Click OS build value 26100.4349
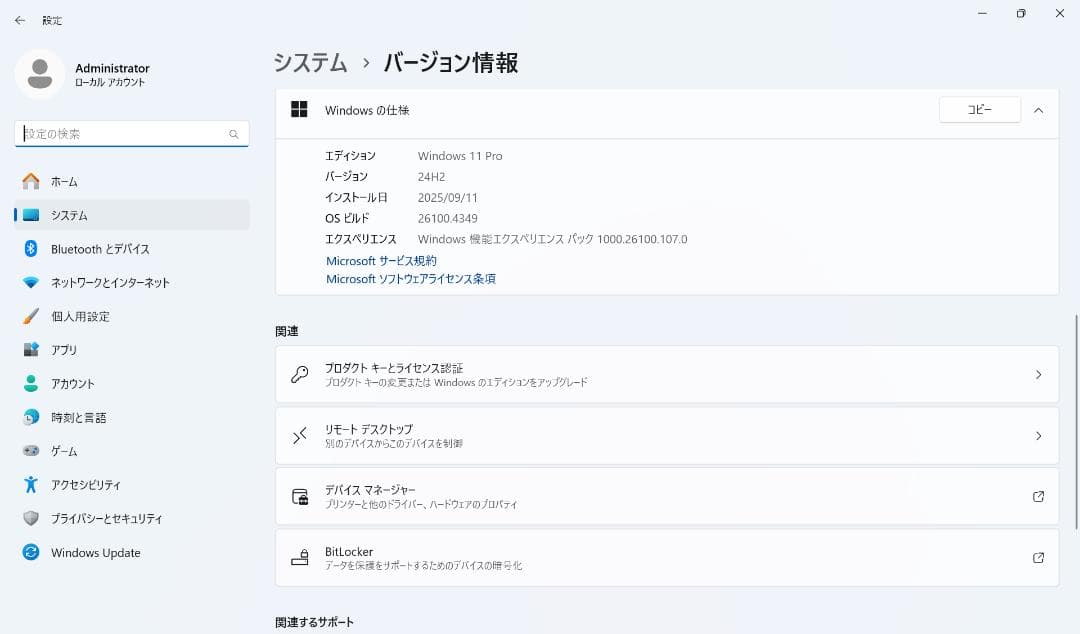 [448, 218]
